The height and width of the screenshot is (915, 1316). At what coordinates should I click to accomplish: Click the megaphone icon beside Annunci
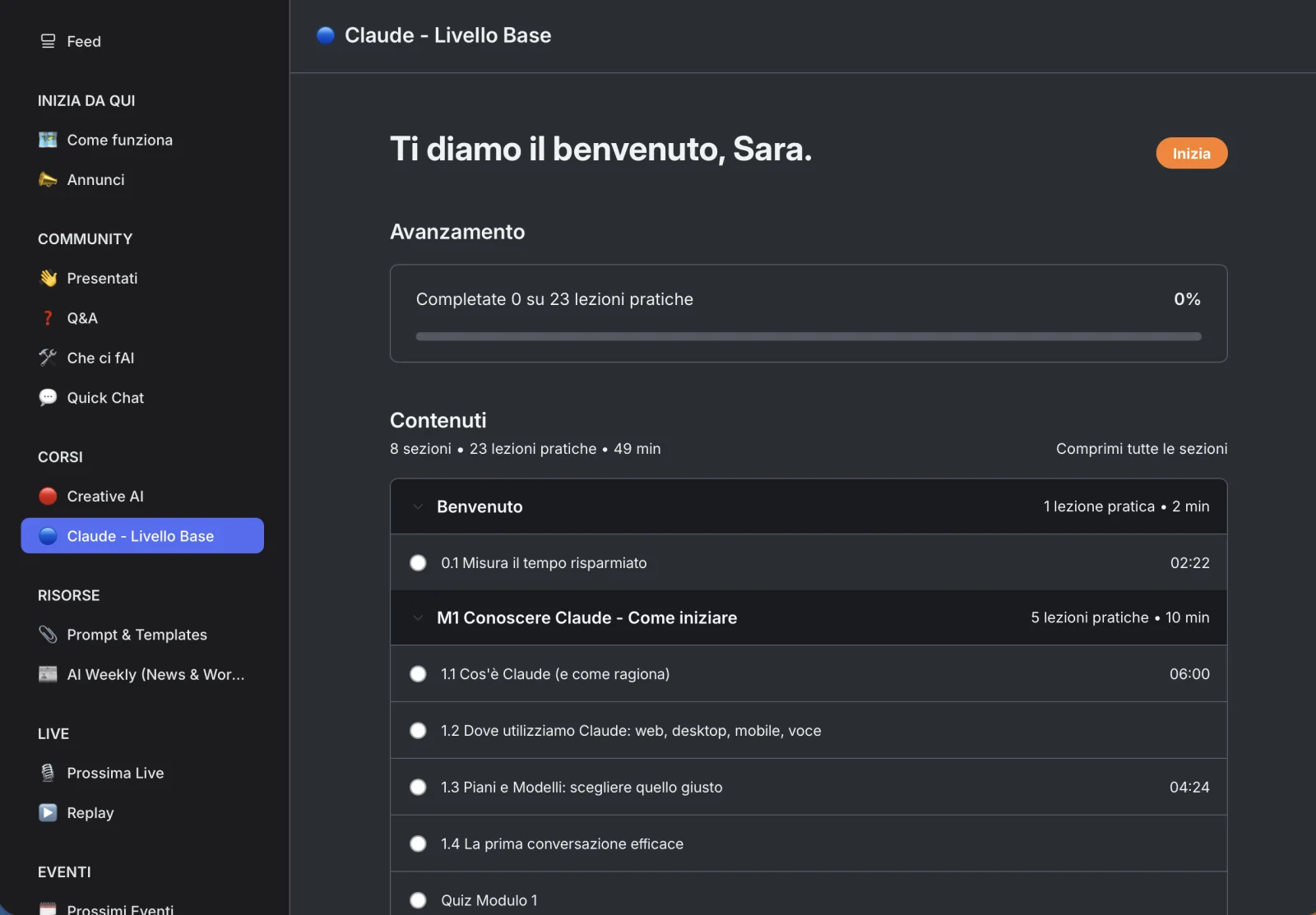tap(48, 179)
